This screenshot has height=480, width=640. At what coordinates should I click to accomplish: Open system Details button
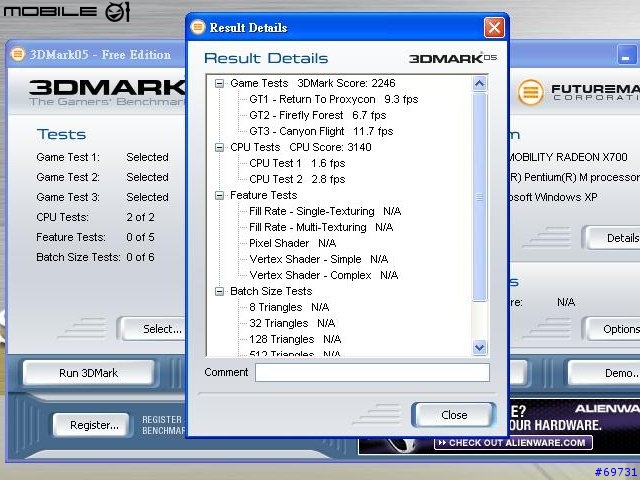[612, 238]
